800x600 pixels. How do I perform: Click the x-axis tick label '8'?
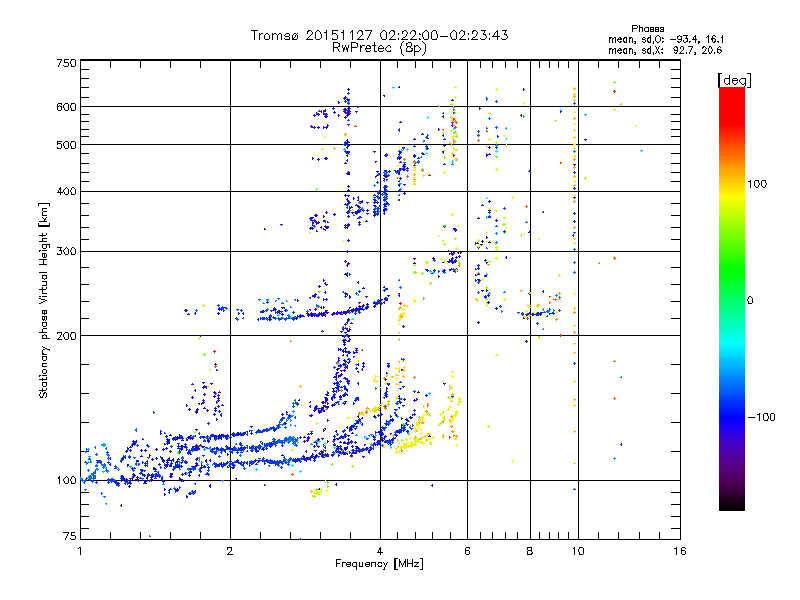[530, 551]
